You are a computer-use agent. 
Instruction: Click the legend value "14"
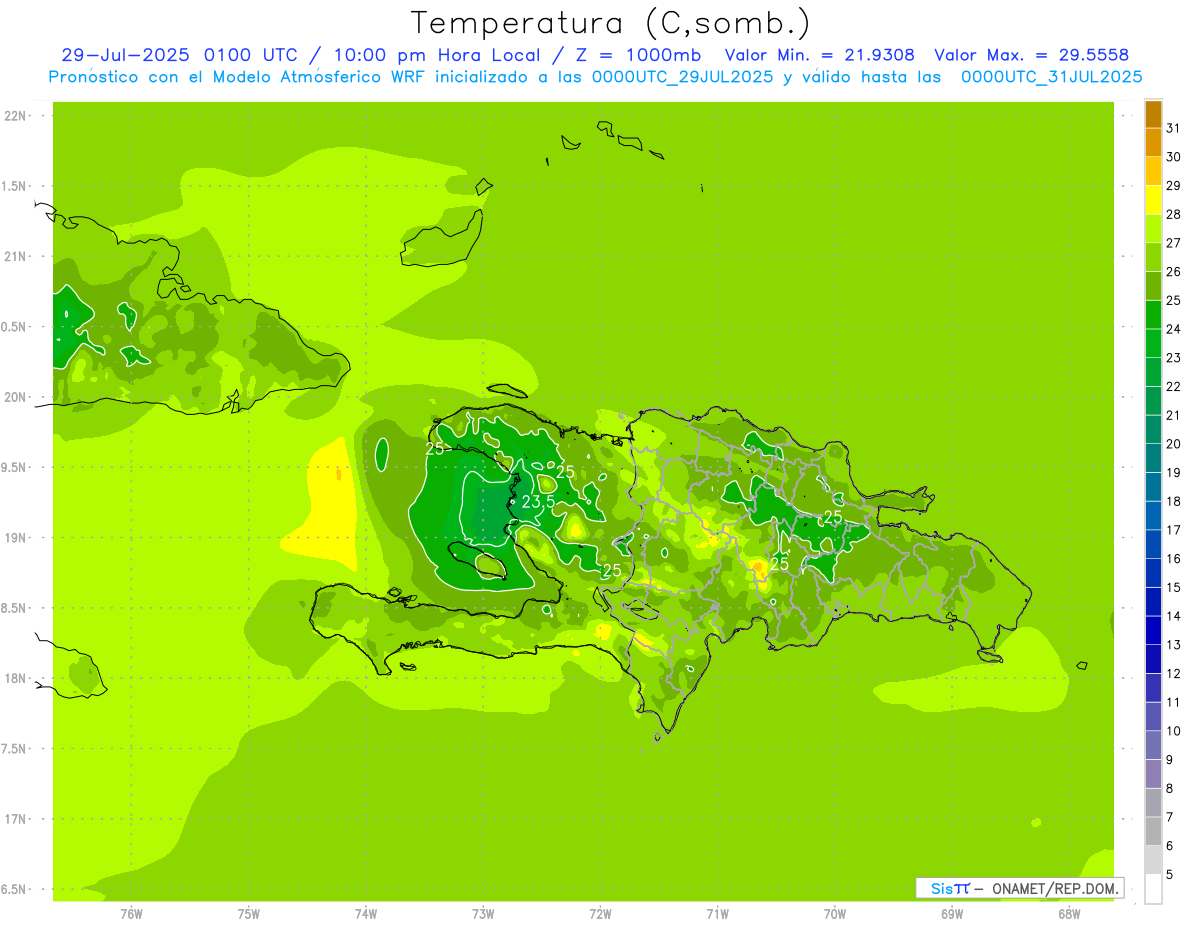[1173, 616]
